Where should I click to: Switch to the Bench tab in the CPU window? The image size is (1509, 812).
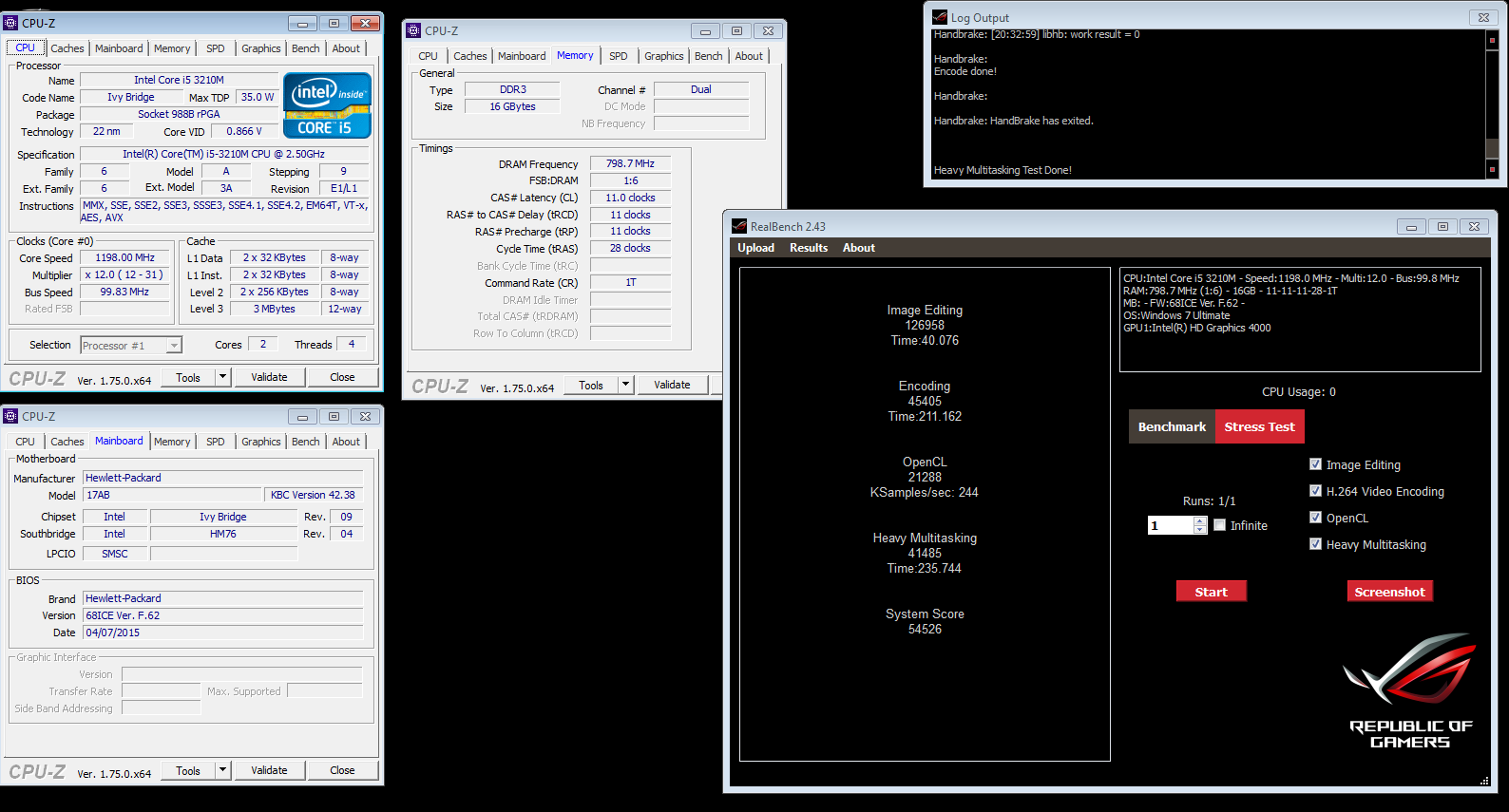tap(306, 48)
